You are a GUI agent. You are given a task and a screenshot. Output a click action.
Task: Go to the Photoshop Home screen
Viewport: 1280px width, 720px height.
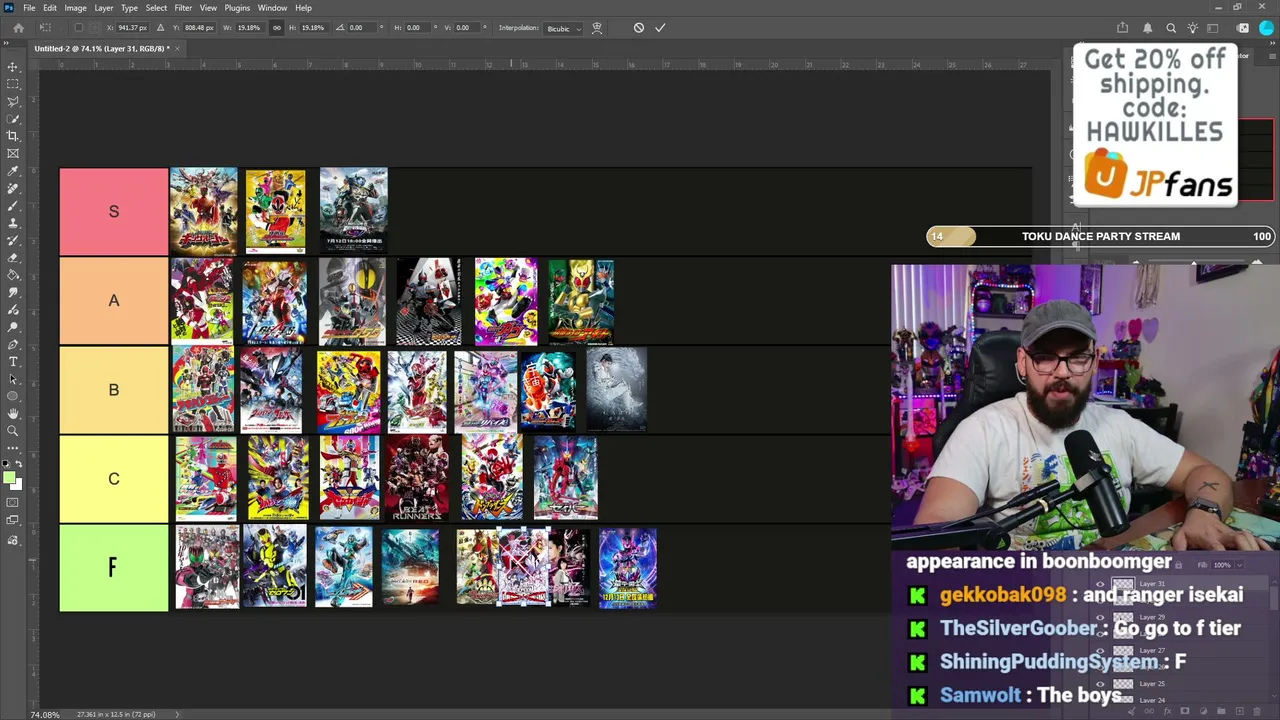(18, 28)
